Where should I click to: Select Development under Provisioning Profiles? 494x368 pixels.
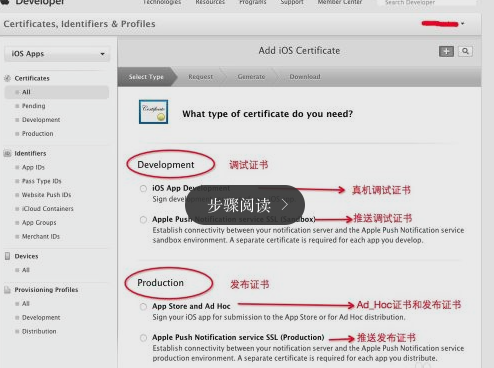click(41, 318)
